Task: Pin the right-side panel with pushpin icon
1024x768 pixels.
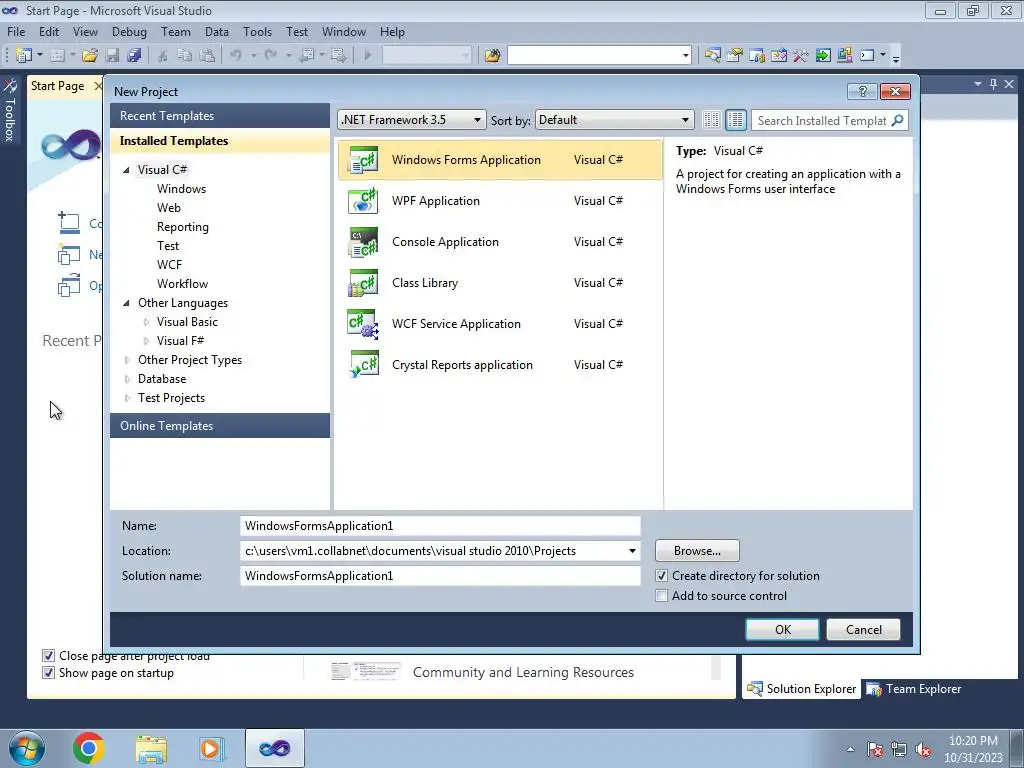Action: (993, 84)
